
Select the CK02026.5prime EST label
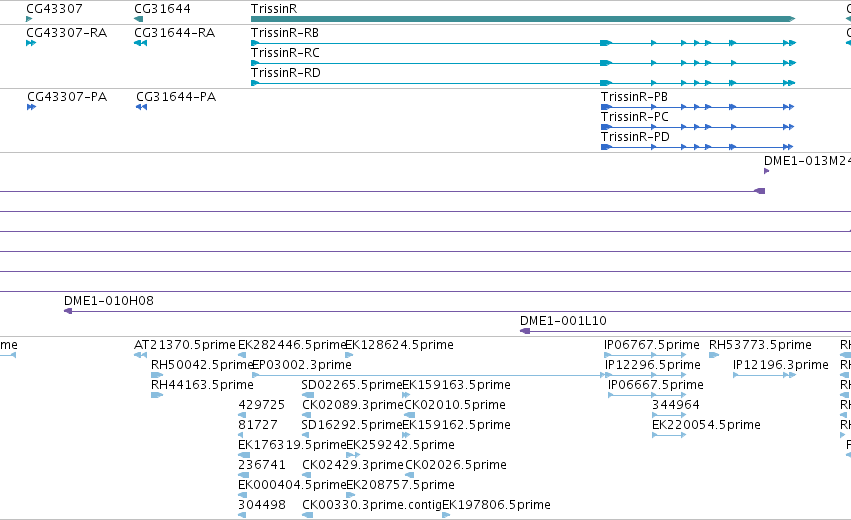click(456, 466)
